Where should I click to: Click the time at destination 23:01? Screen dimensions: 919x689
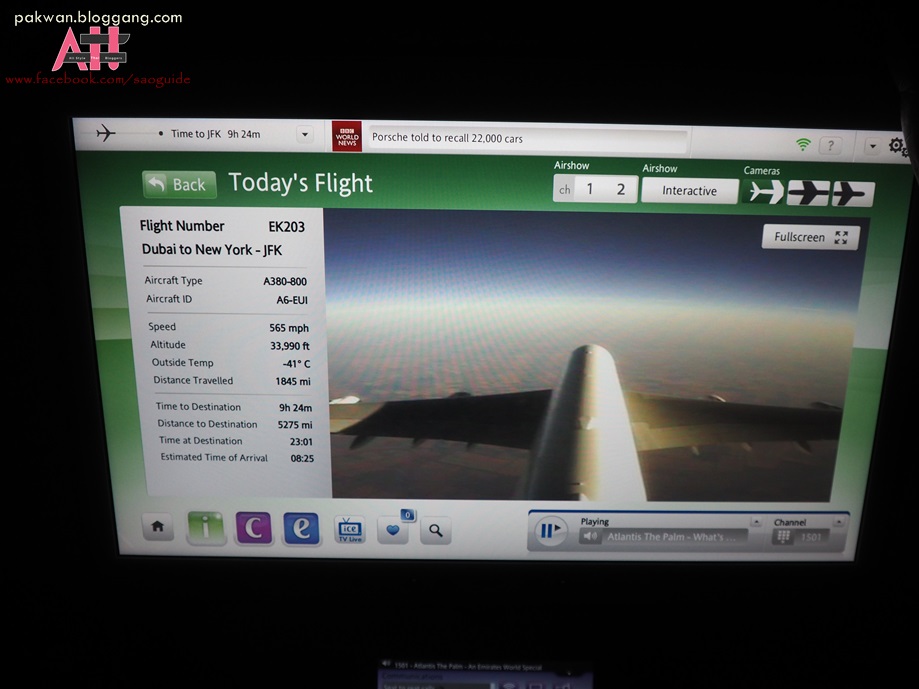click(x=301, y=442)
